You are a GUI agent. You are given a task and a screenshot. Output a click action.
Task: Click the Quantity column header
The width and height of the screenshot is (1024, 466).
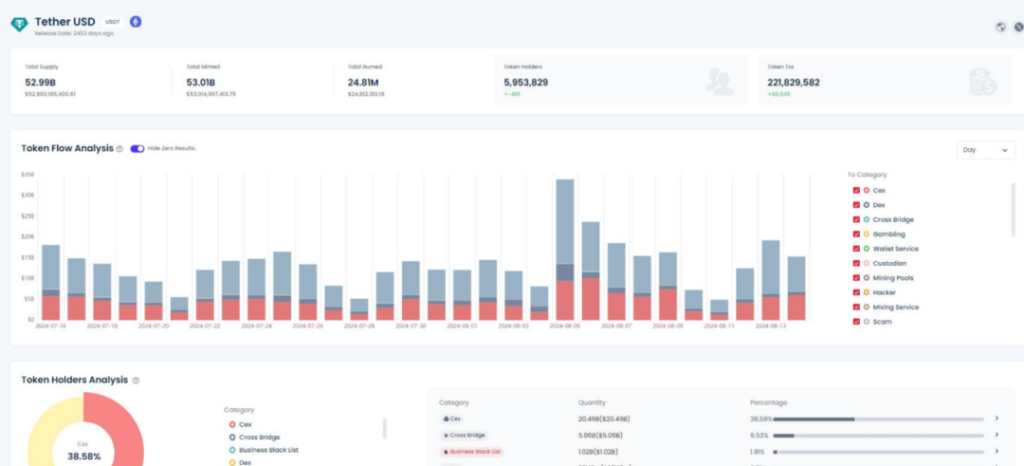(592, 403)
